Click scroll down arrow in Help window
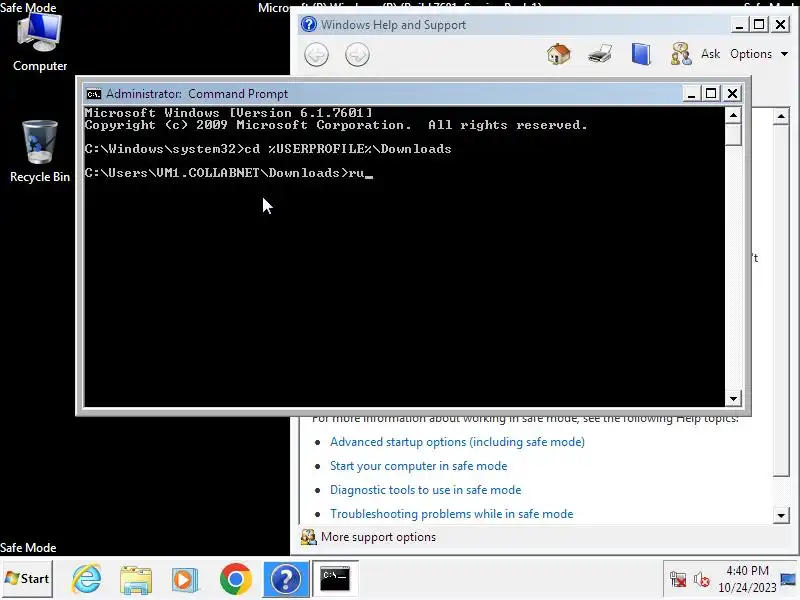This screenshot has height=600, width=800. (781, 515)
